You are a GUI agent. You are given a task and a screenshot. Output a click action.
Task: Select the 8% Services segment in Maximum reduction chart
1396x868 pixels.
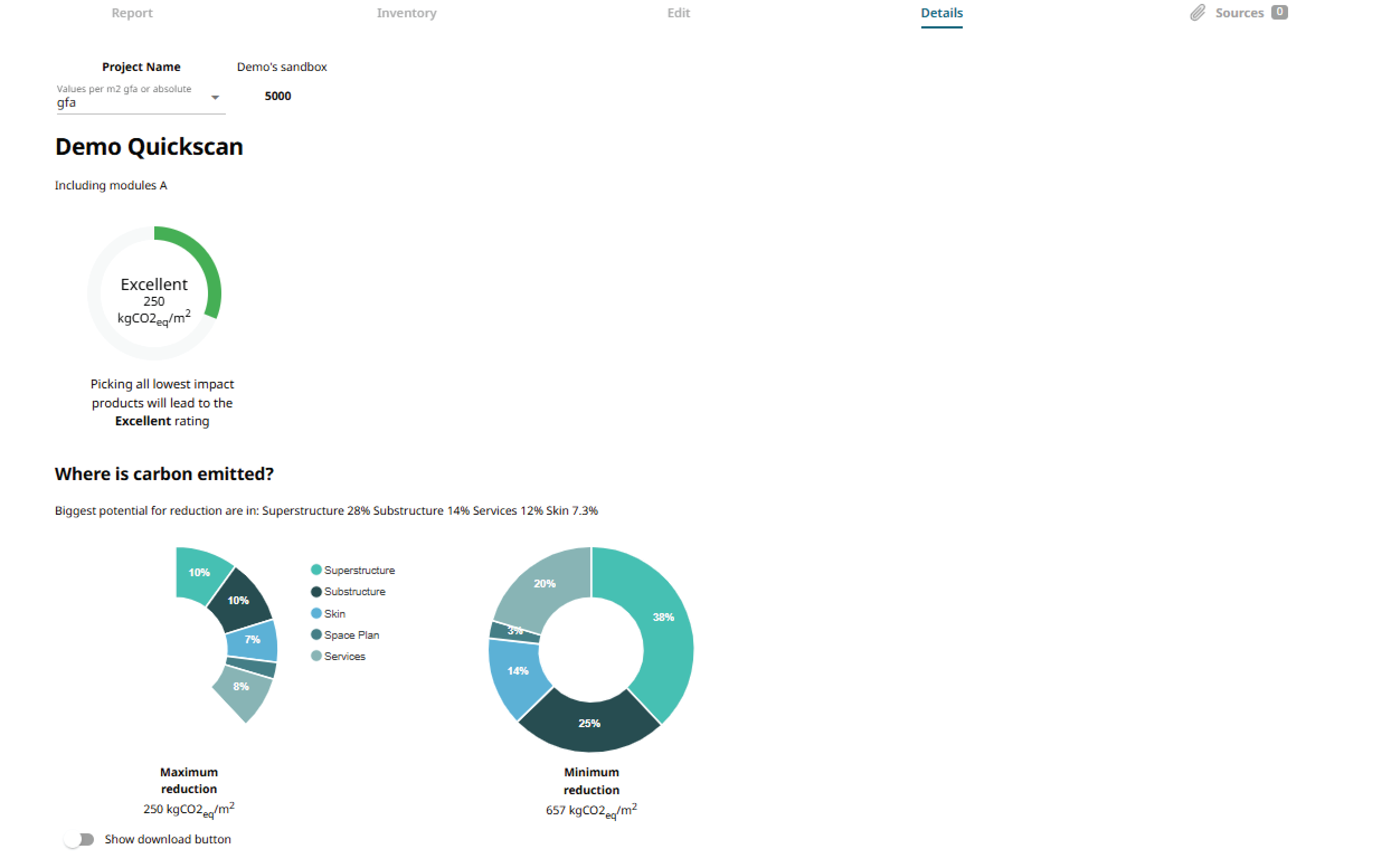(241, 686)
